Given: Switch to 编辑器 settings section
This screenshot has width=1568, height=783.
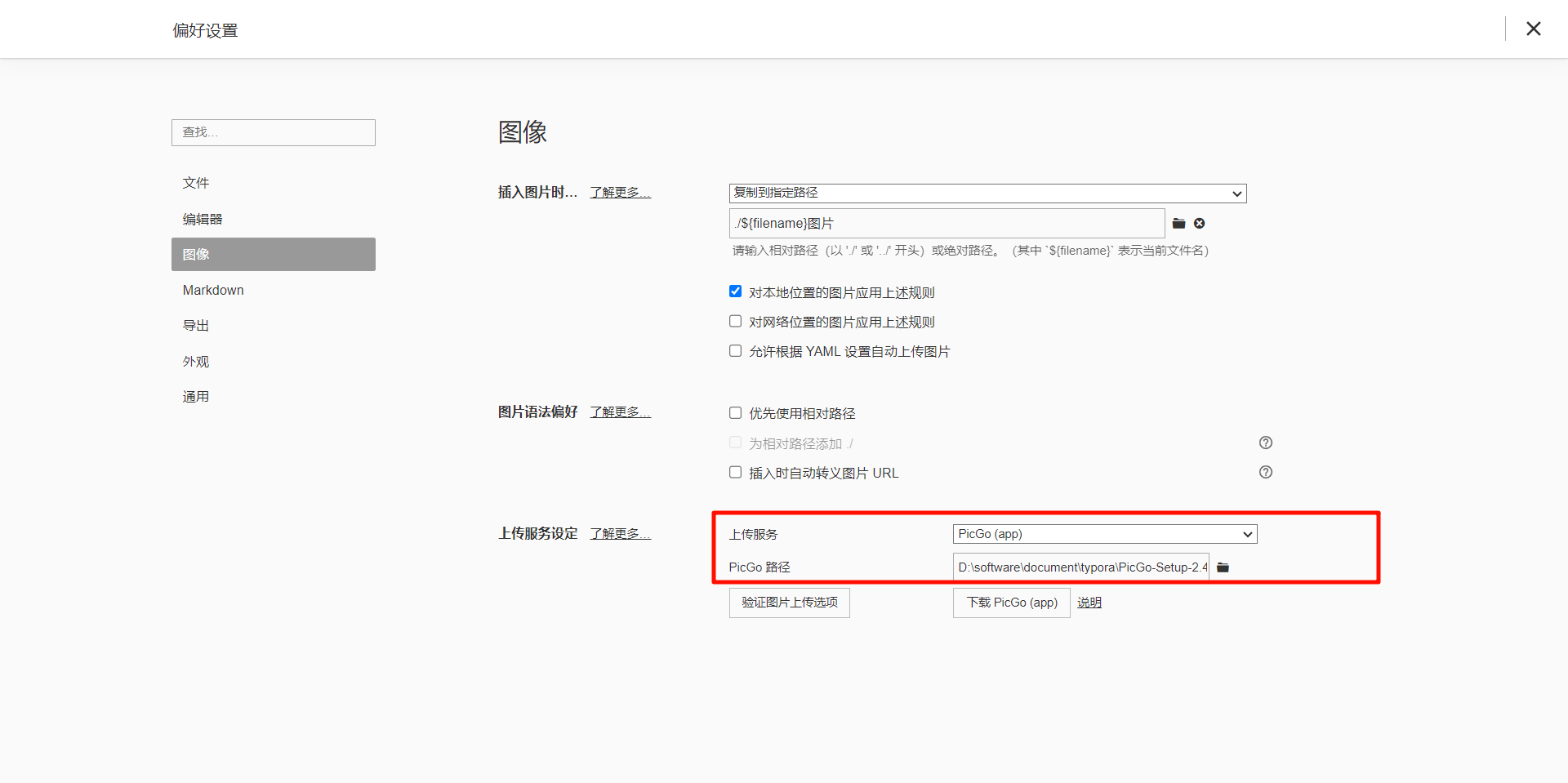Looking at the screenshot, I should 274,219.
